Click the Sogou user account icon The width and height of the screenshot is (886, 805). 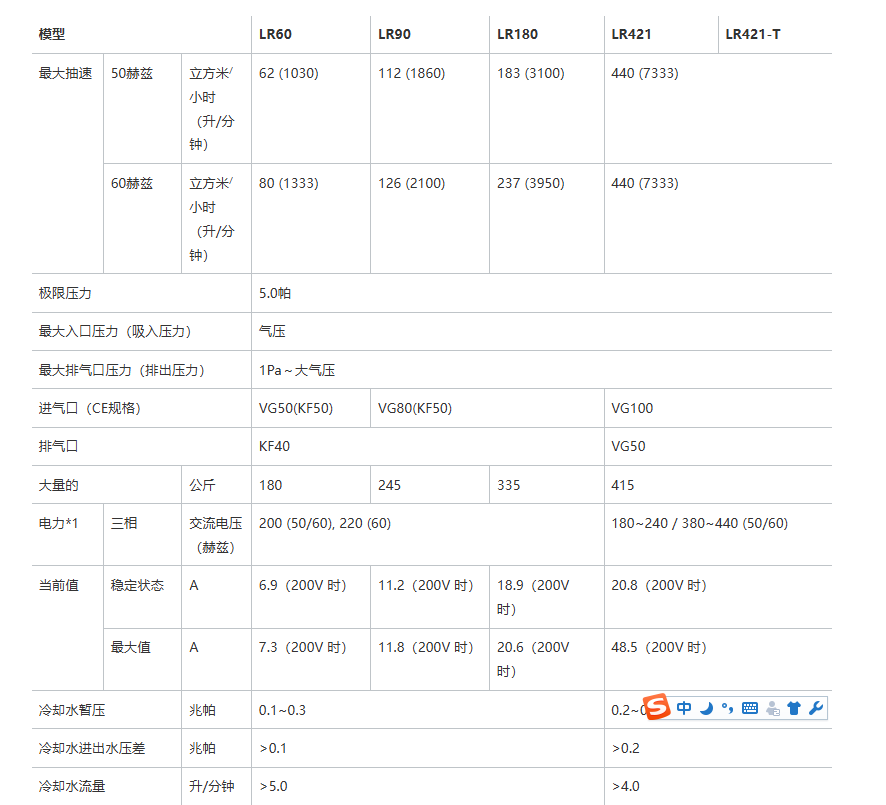pos(772,708)
